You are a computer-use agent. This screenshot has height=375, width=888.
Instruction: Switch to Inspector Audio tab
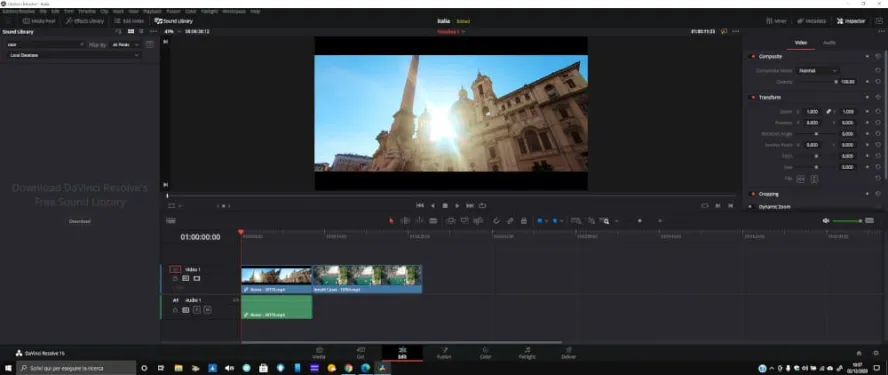(x=829, y=42)
